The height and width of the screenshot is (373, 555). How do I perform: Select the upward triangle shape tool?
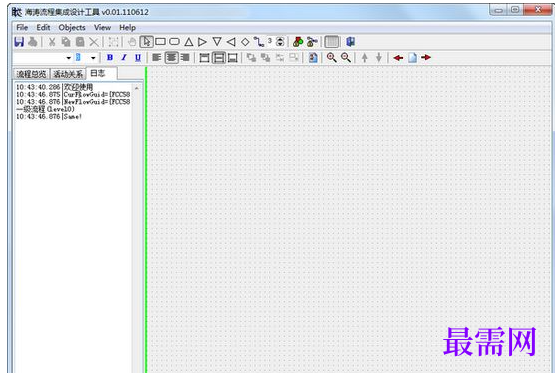[189, 42]
